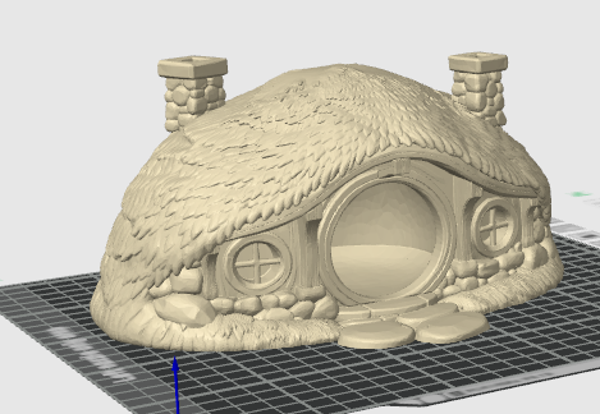This screenshot has height=414, width=600.
Task: Click the left round cross-pane window
Action: (257, 264)
